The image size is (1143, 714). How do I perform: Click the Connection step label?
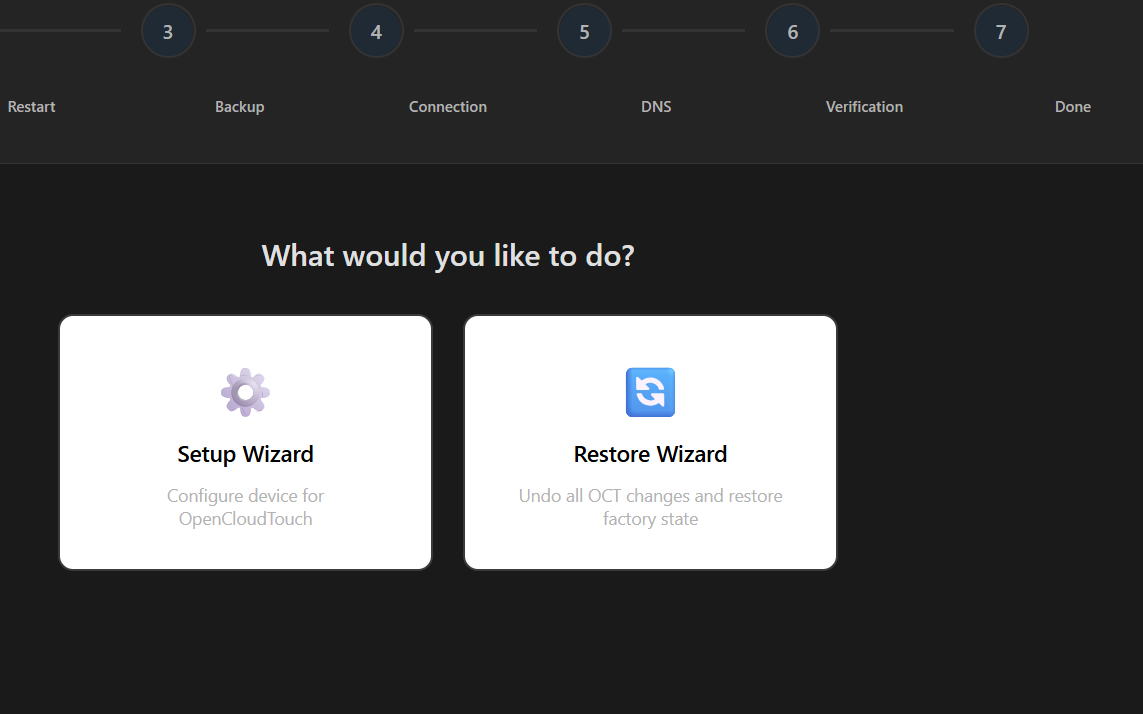448,106
